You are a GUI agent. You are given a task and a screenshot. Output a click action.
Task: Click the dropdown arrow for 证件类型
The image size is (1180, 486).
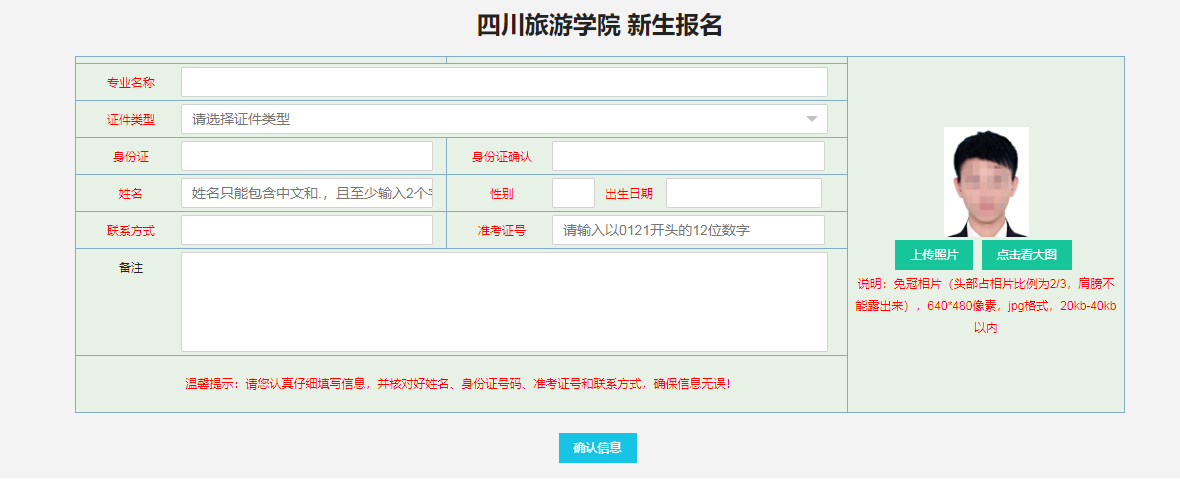[811, 119]
